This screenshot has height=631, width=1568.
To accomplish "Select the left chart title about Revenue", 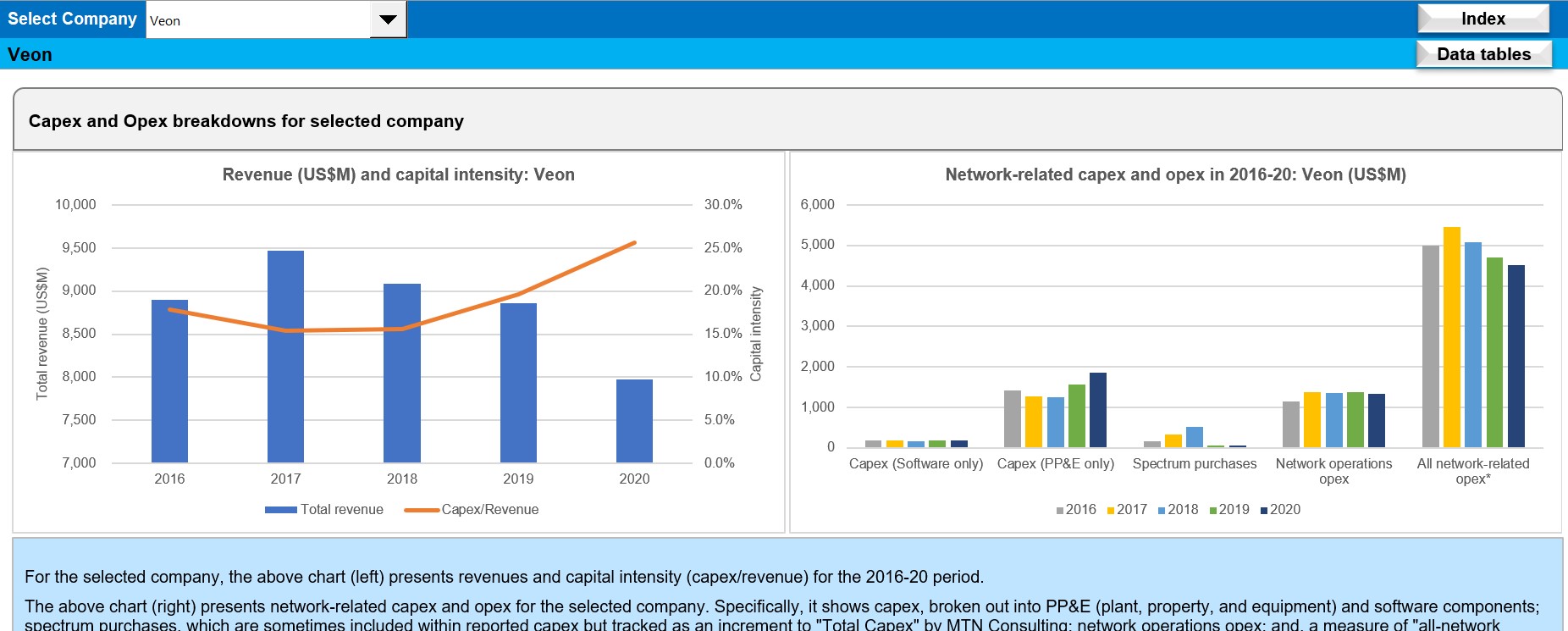I will coord(398,174).
